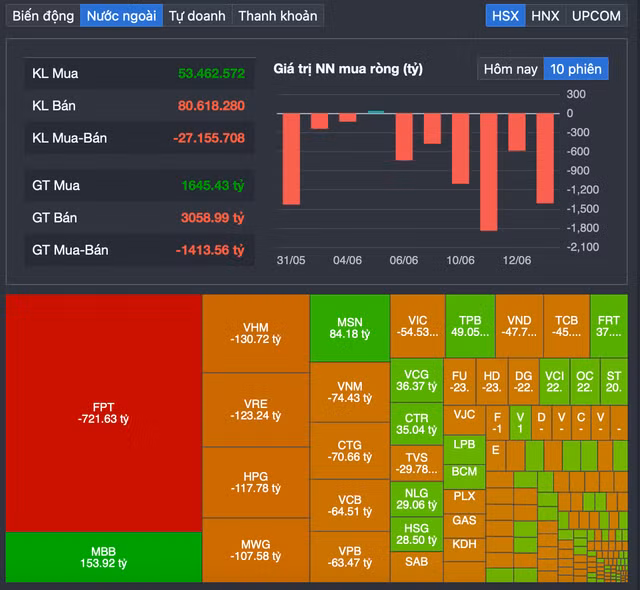Click the MWG -107.58 tỷ tile
Image resolution: width=640 pixels, height=590 pixels.
256,550
